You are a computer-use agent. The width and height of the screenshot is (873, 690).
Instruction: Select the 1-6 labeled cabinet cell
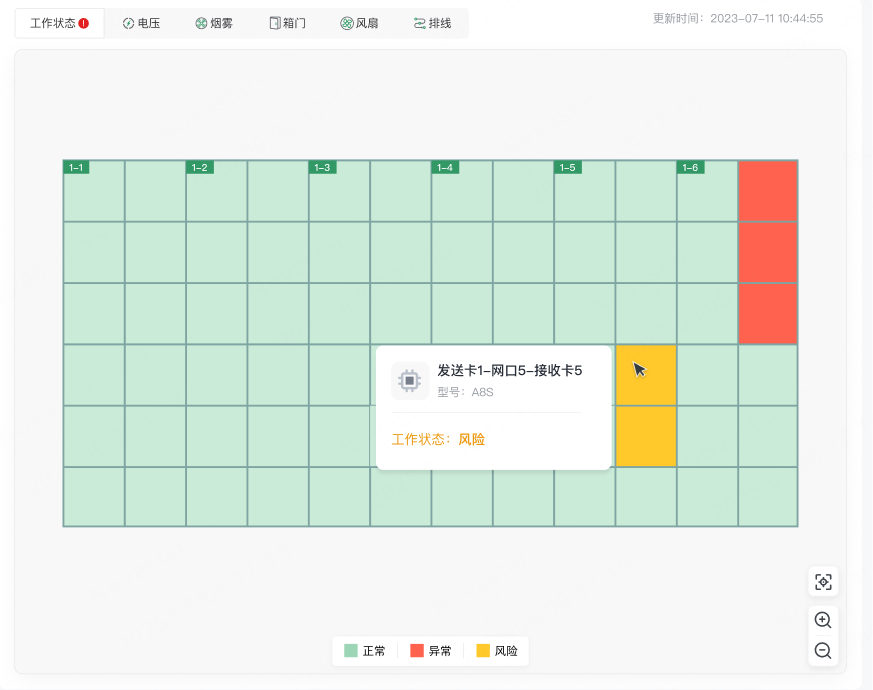707,191
